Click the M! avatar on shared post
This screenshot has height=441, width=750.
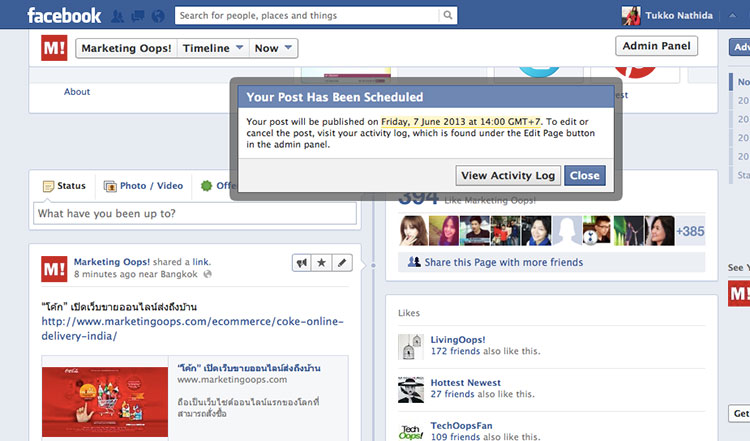pyautogui.click(x=54, y=269)
